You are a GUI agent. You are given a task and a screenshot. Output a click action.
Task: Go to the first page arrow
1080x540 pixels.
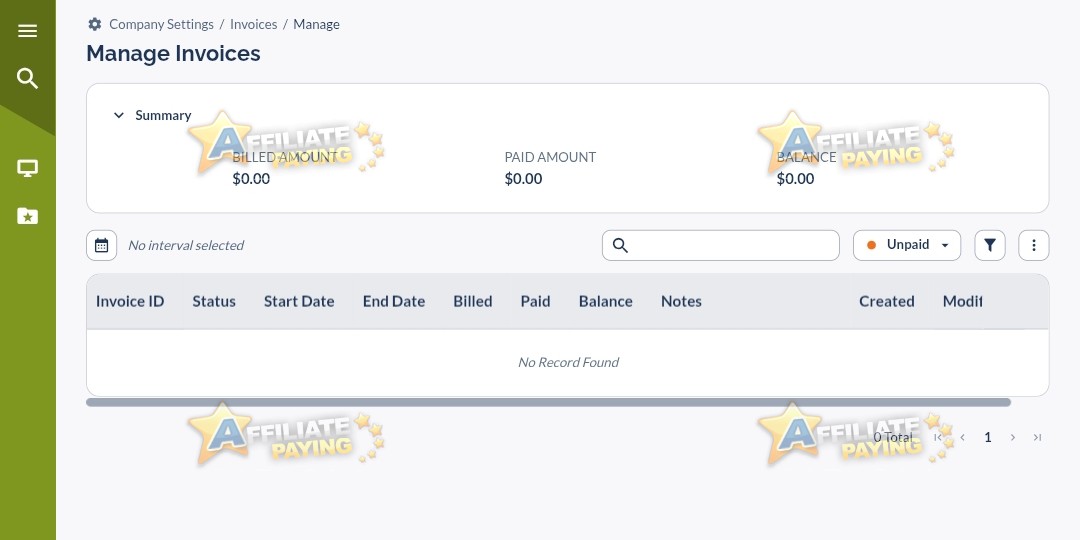937,437
